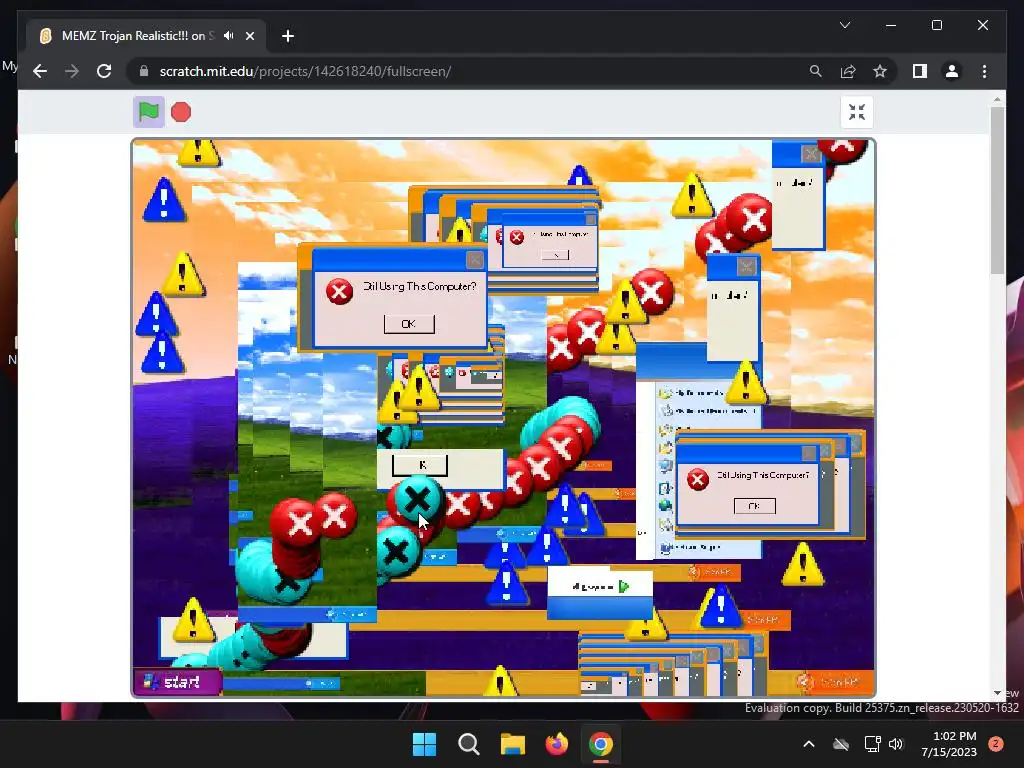Open the tab search chevron in the title bar

point(844,25)
